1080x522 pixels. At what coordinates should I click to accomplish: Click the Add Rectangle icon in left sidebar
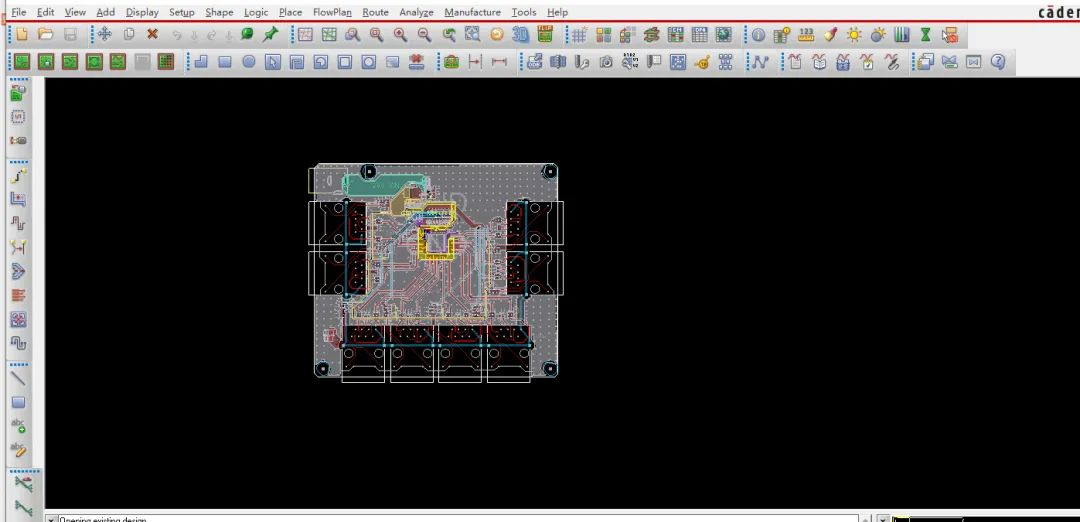(x=19, y=402)
